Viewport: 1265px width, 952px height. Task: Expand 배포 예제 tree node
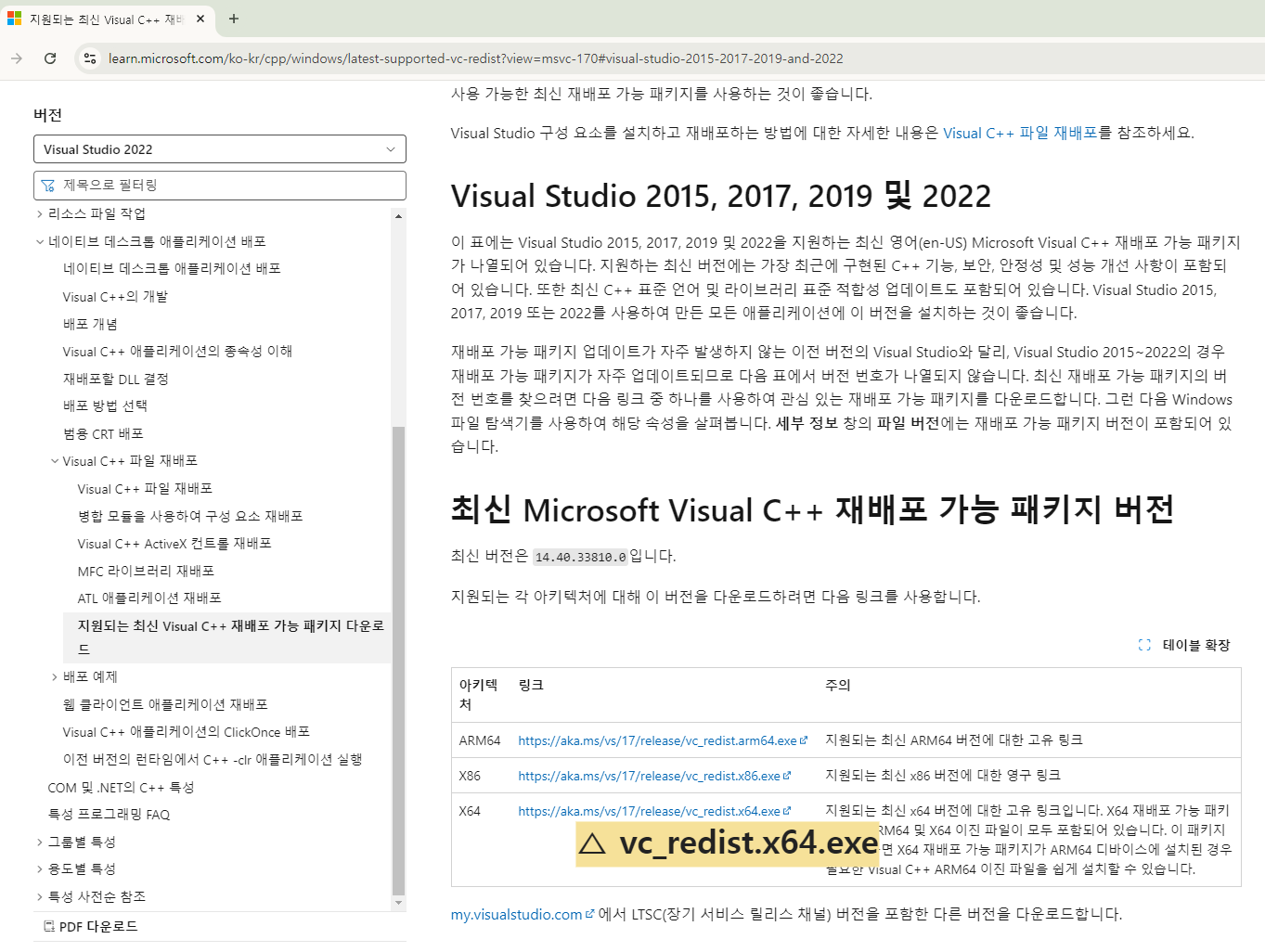point(55,677)
